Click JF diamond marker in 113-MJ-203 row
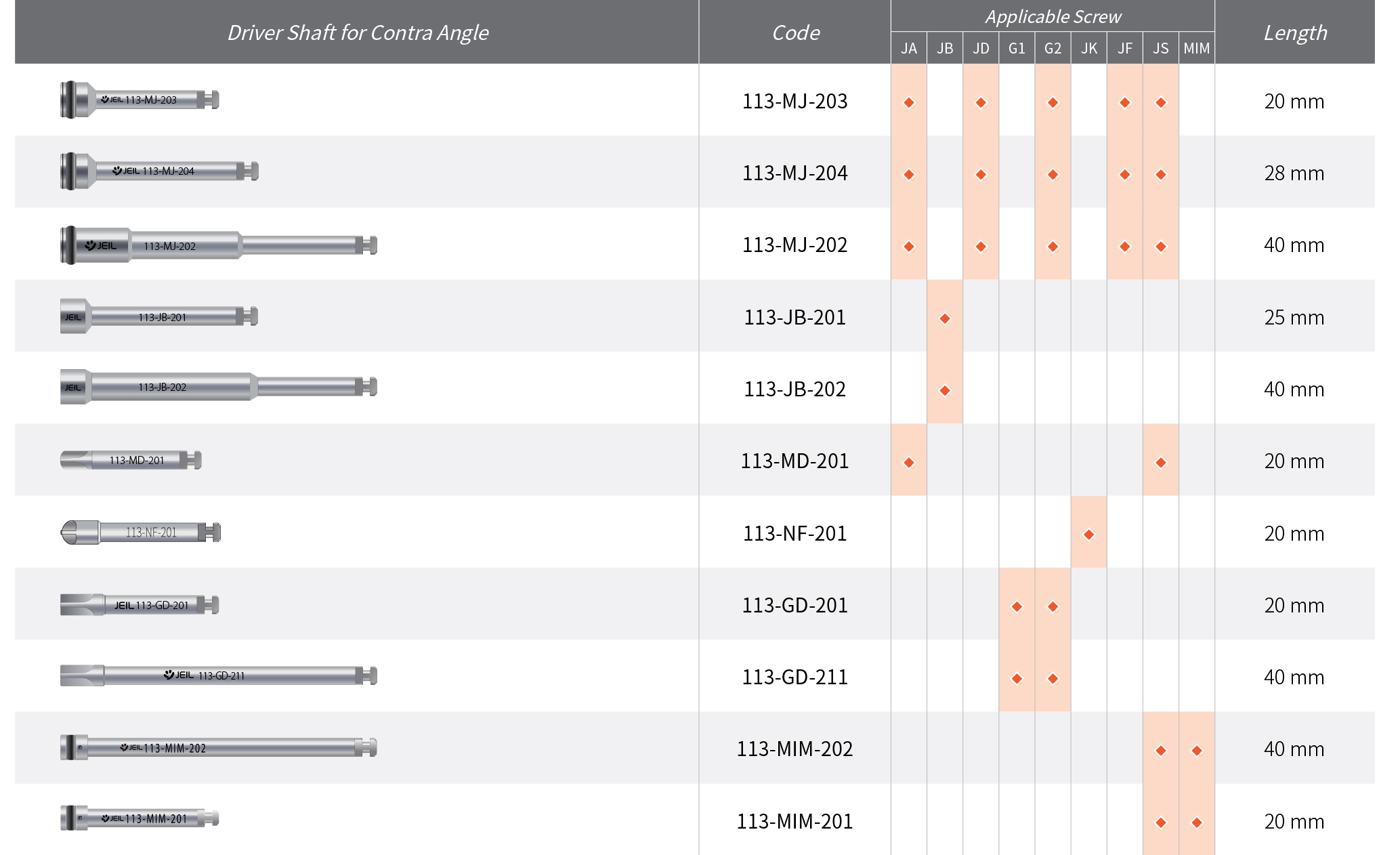 1125,103
